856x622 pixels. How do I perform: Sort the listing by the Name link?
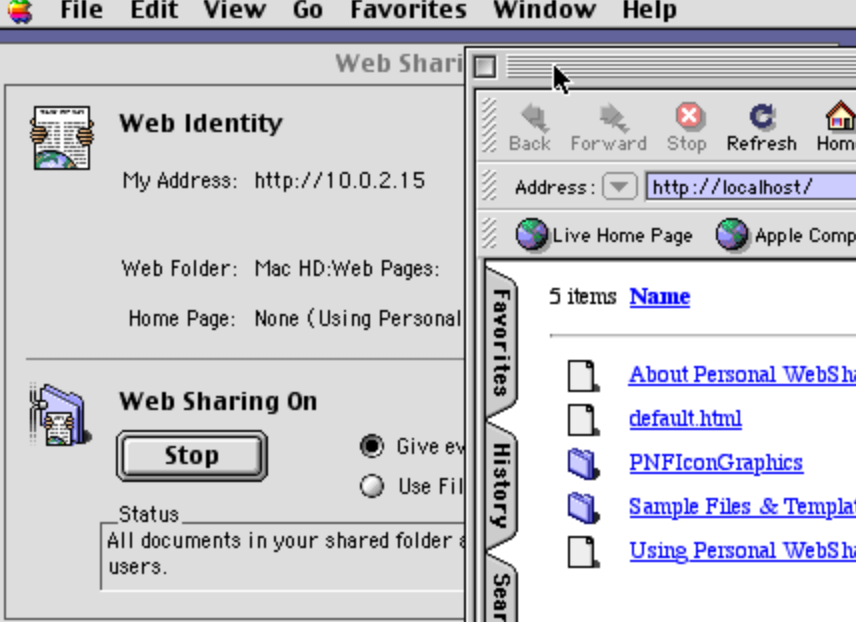pos(659,297)
